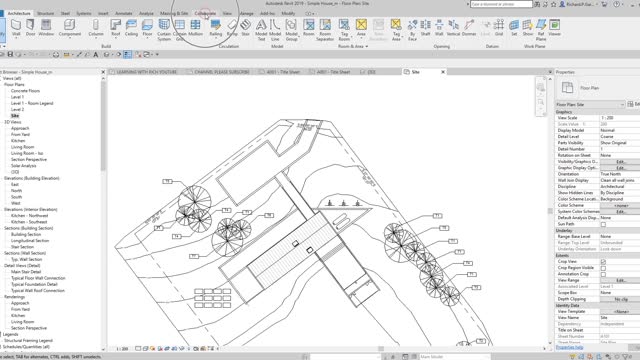Viewport: 640px width, 360px height.
Task: Open the View Scale 1 : 200 dropdown
Action: click(x=620, y=118)
